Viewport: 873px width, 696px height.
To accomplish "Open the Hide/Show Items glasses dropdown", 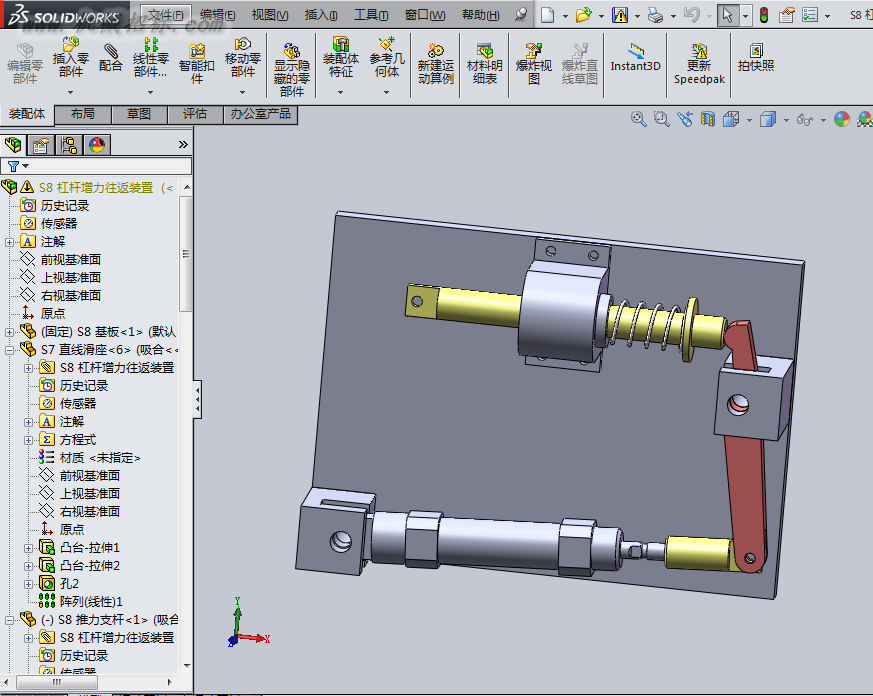I will pos(823,120).
